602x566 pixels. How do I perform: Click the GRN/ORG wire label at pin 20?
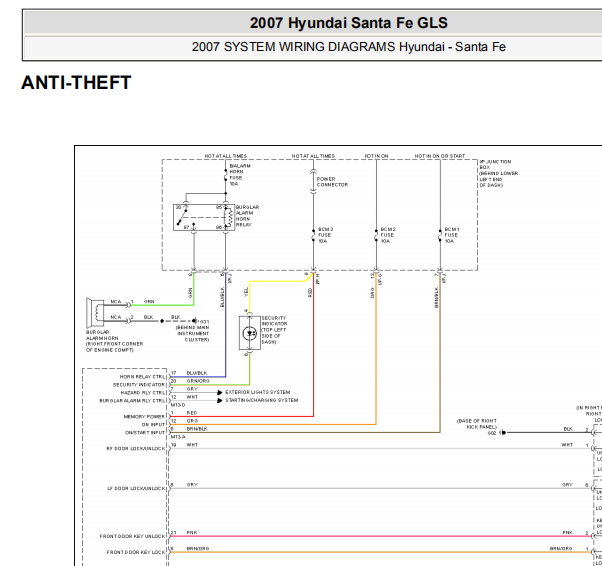pyautogui.click(x=198, y=381)
